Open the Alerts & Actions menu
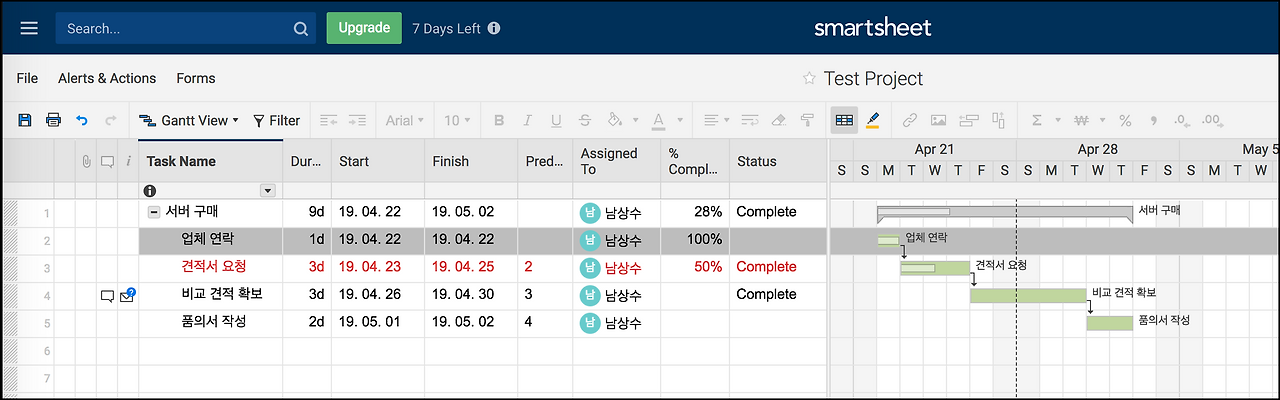The height and width of the screenshot is (400, 1280). coord(107,78)
